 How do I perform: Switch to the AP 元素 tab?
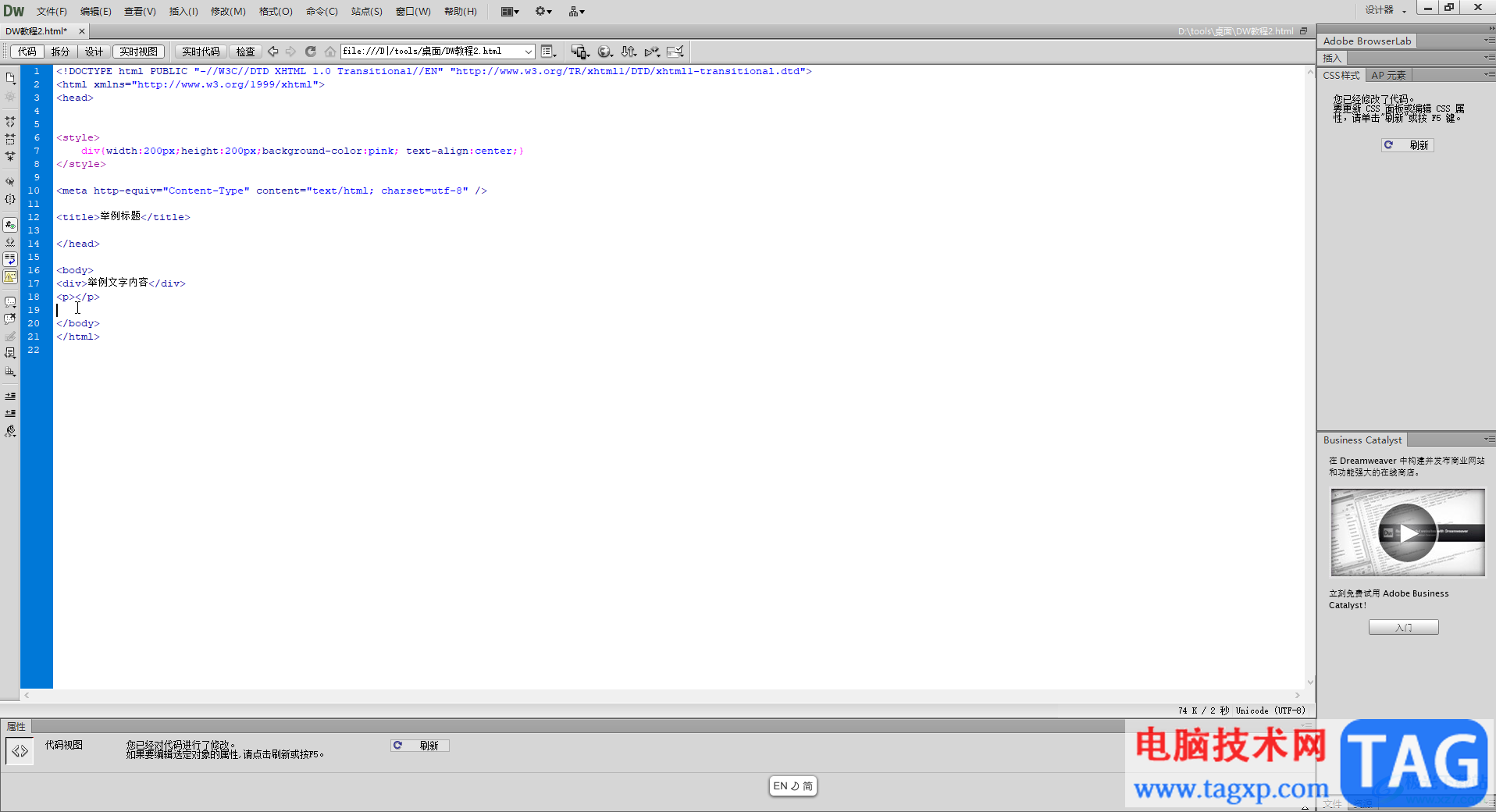pyautogui.click(x=1388, y=75)
